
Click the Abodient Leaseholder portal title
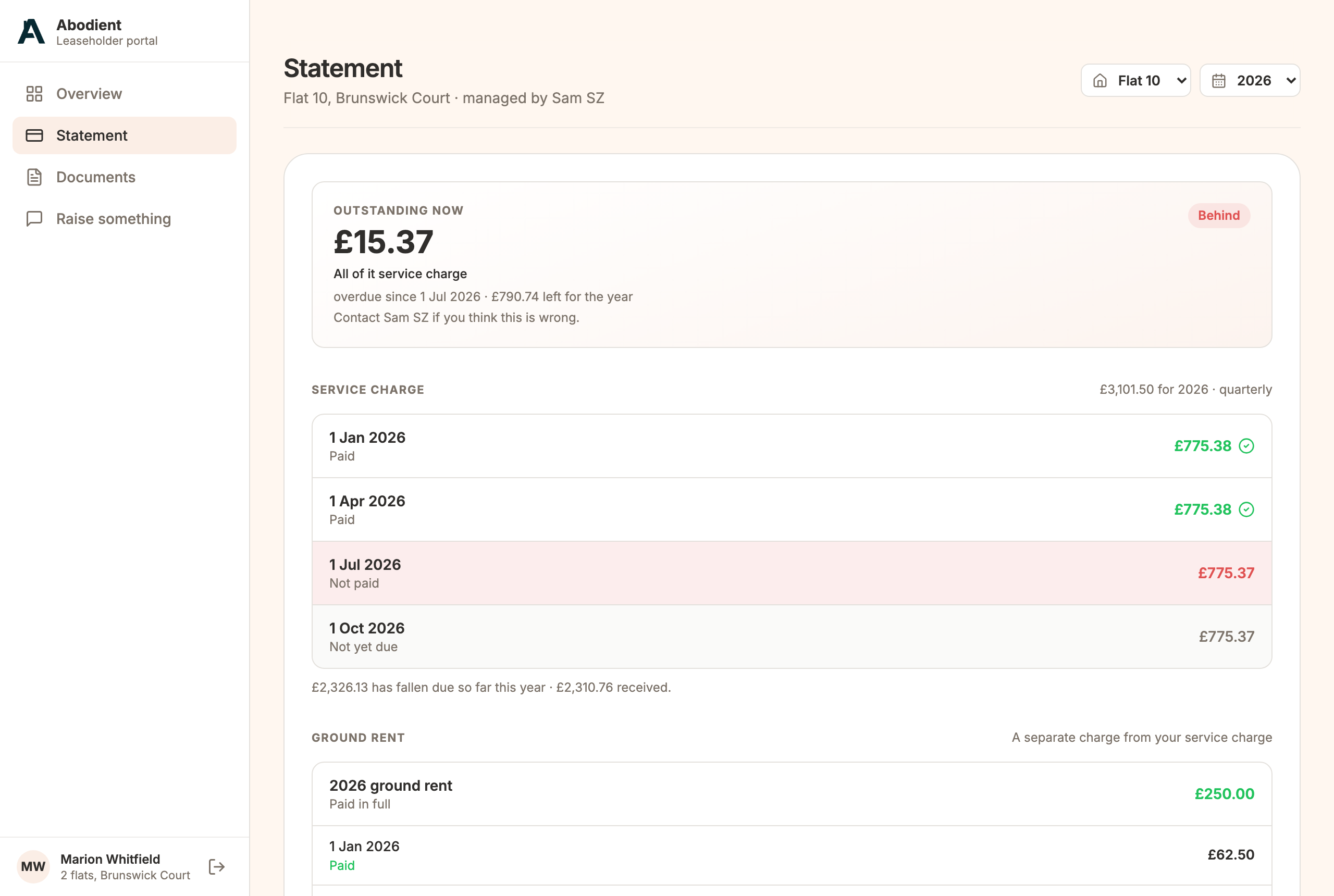coord(107,32)
